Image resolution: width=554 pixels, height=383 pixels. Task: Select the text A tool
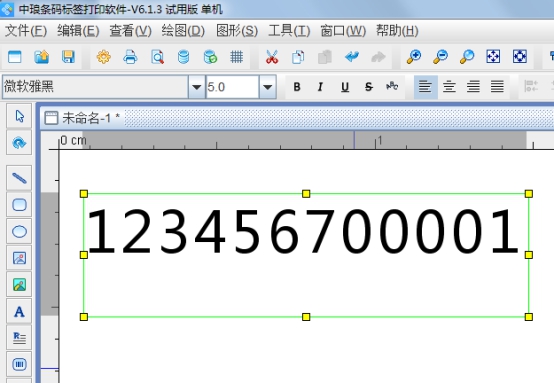pyautogui.click(x=19, y=311)
